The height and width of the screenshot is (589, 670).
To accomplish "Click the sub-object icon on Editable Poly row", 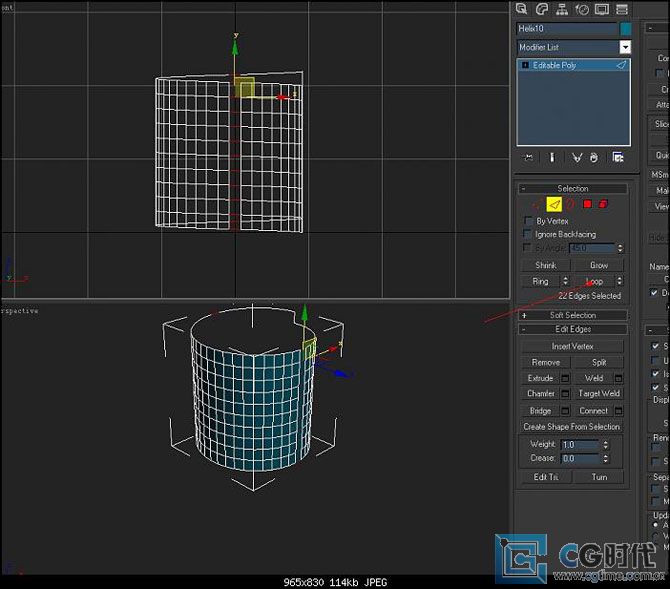I will tap(621, 65).
